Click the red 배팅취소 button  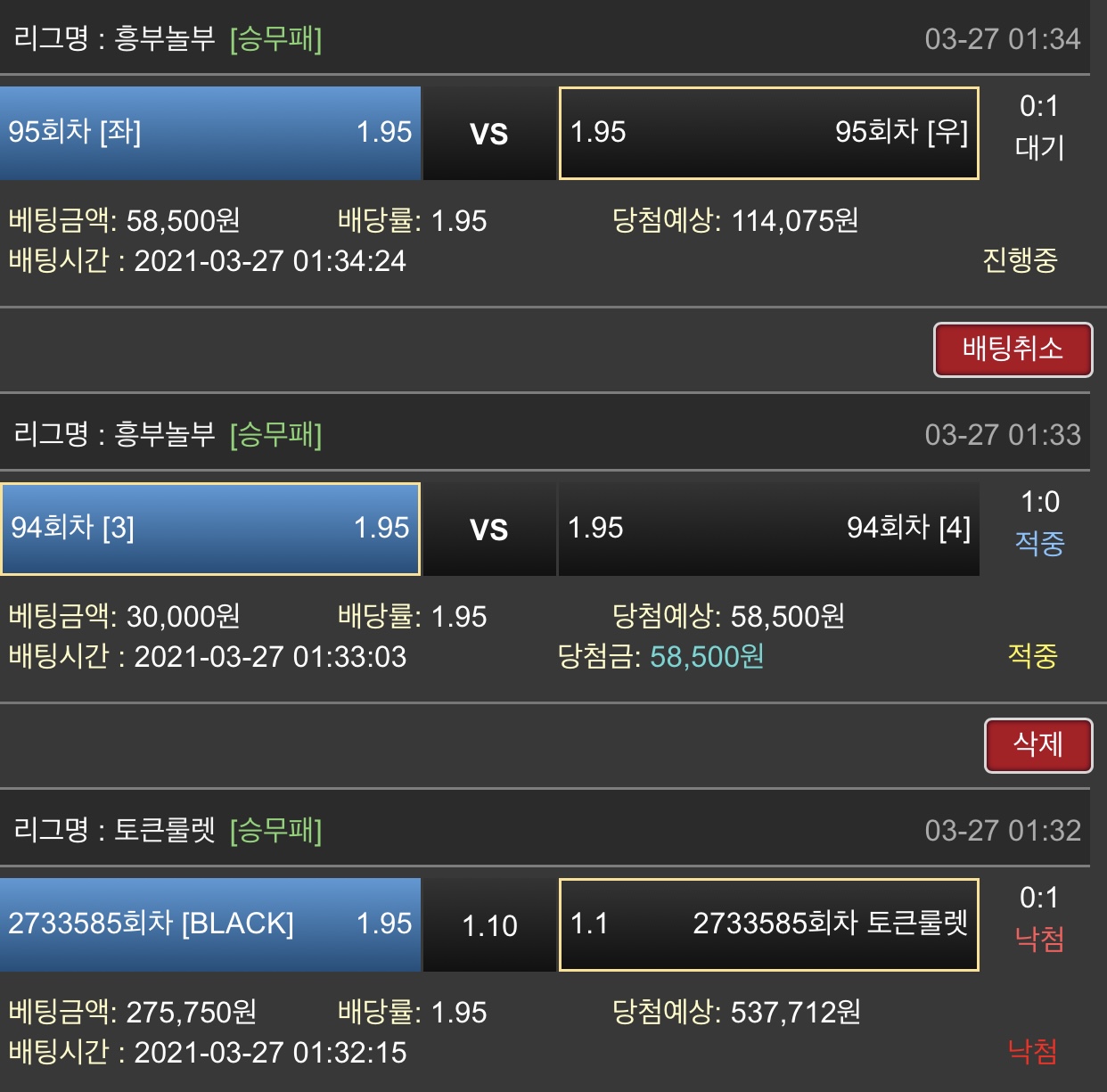1013,349
